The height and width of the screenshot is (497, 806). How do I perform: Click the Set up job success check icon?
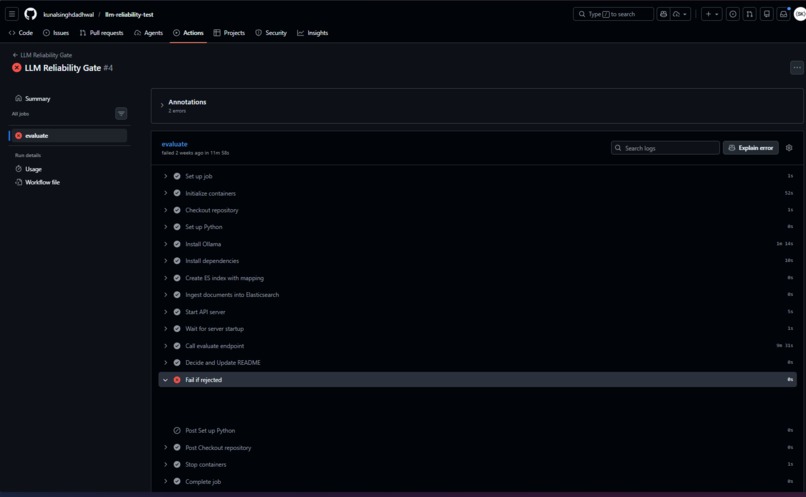[177, 176]
